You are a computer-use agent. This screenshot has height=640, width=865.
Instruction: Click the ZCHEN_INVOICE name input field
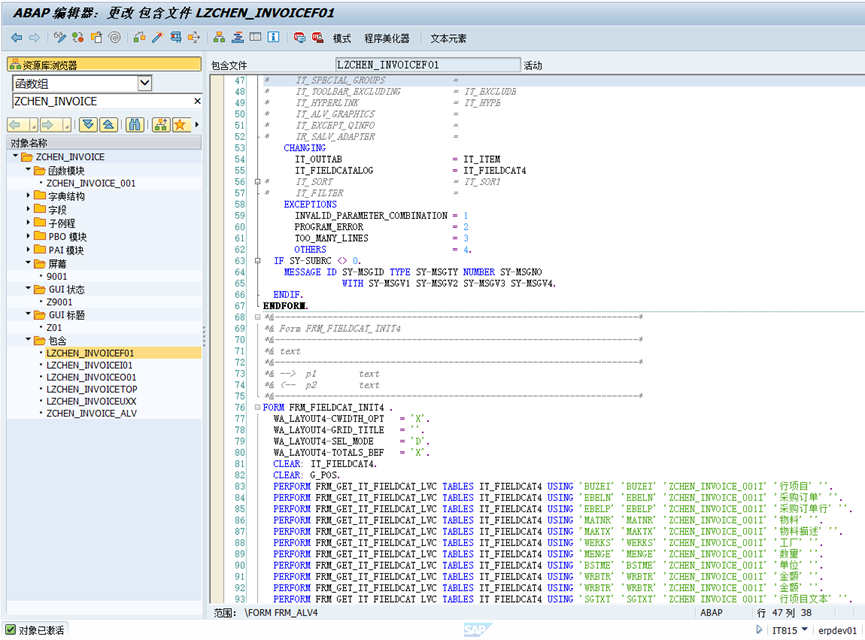click(x=102, y=101)
